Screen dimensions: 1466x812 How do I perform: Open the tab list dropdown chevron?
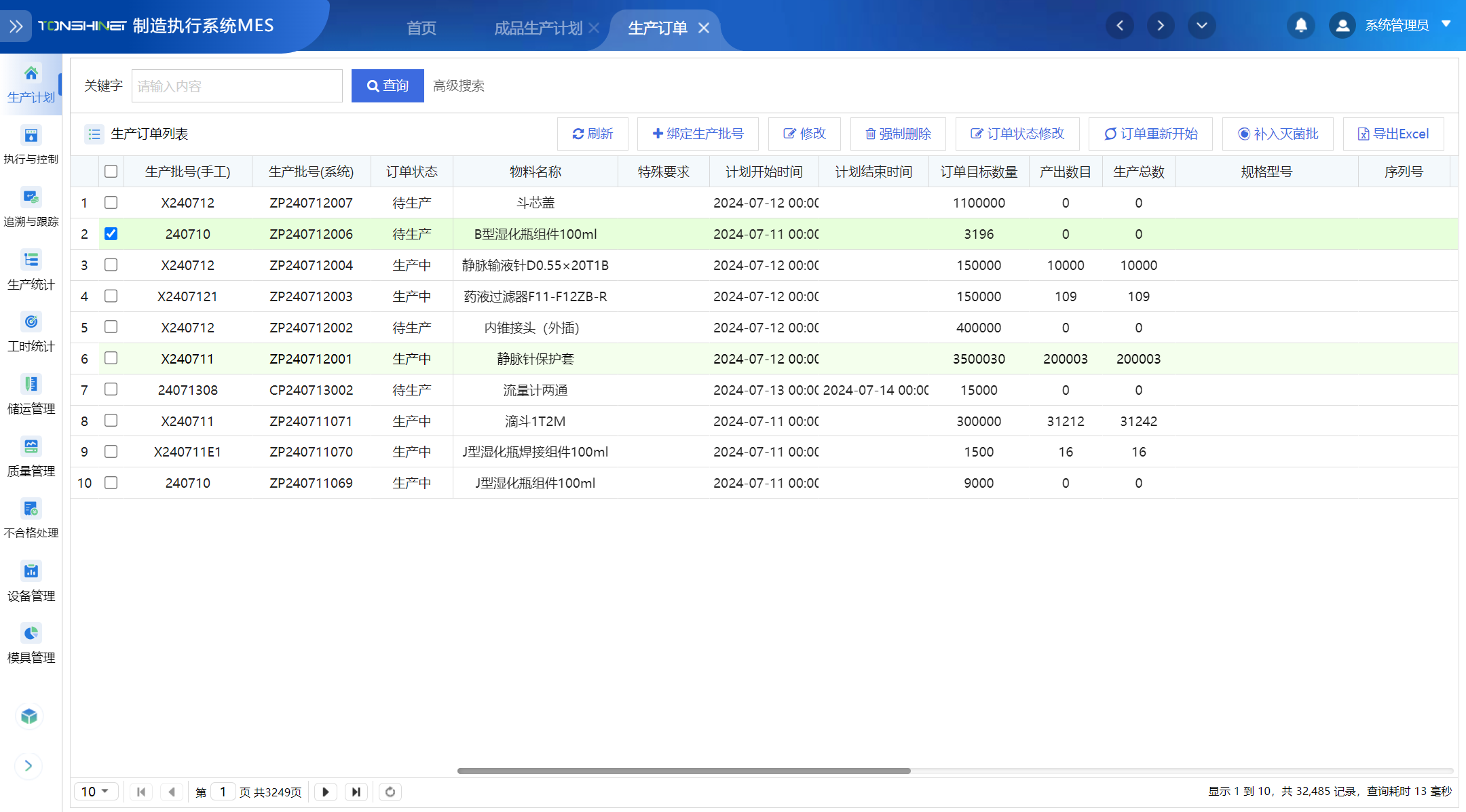click(x=1201, y=26)
